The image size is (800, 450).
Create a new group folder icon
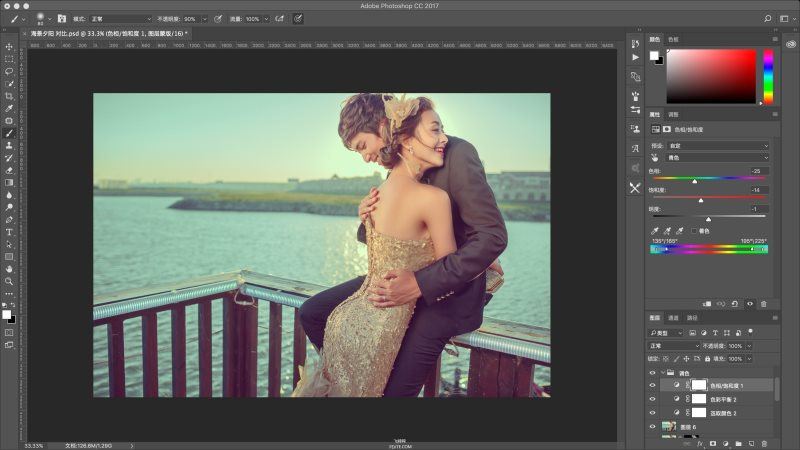[738, 444]
